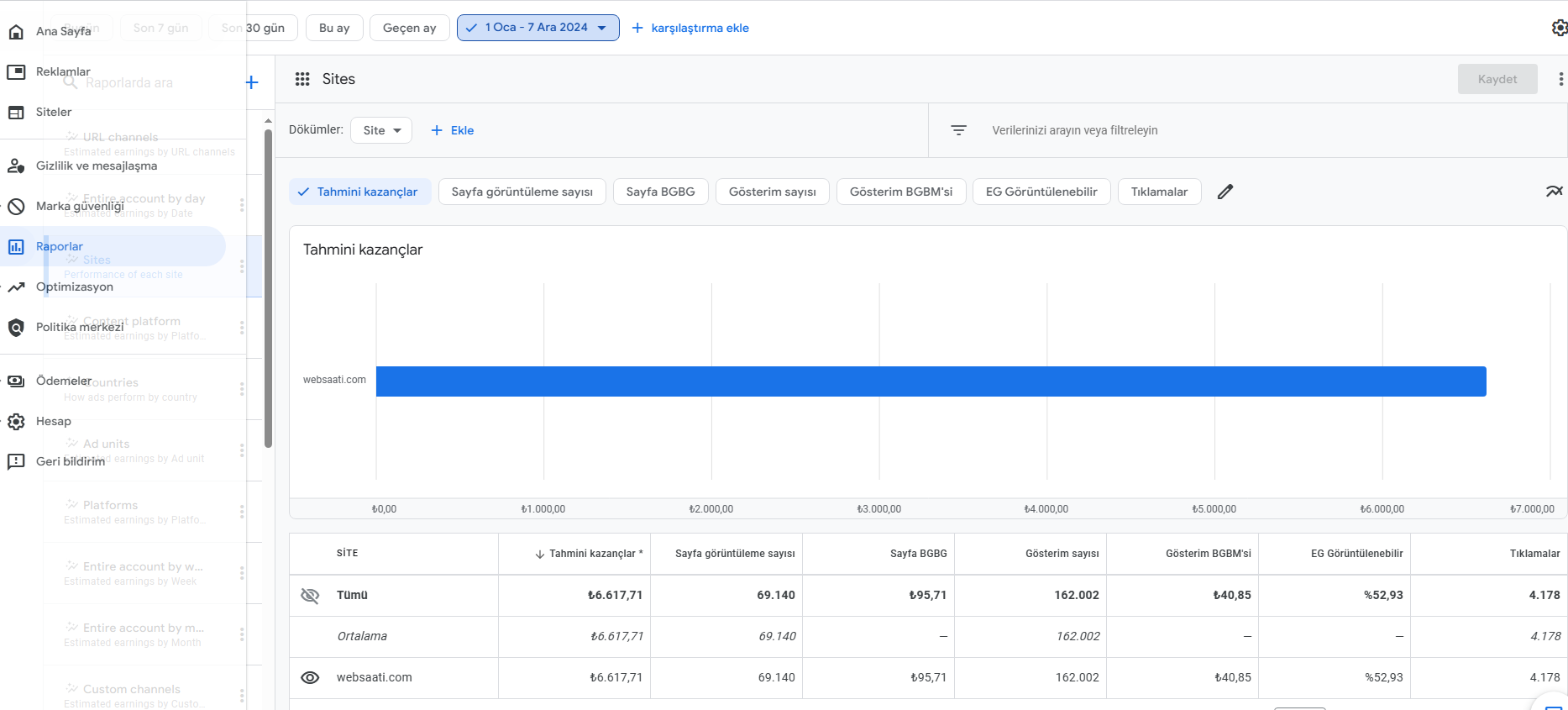Open URL channels report

click(151, 144)
